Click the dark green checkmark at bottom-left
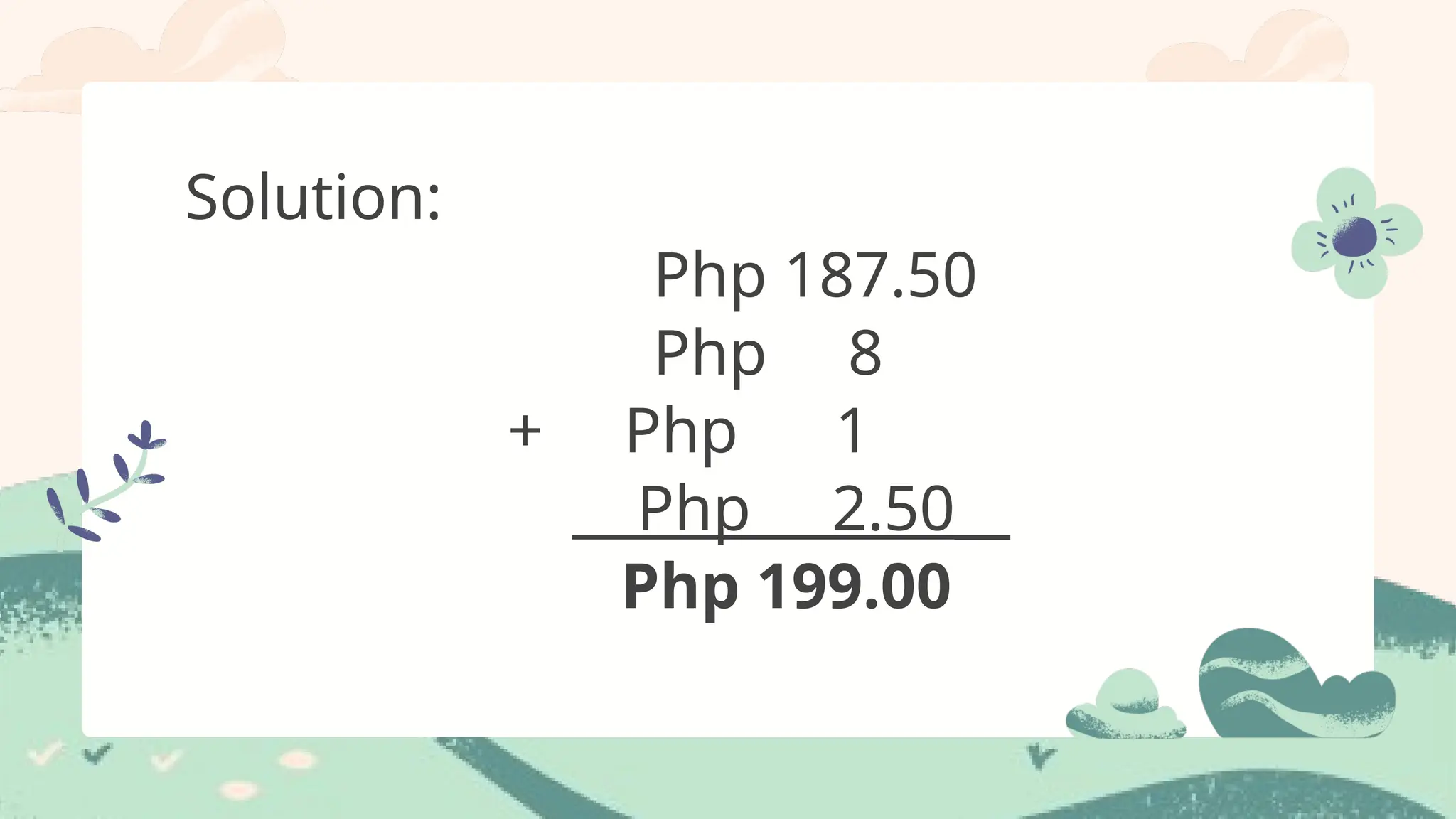The image size is (1456, 819). 97,754
